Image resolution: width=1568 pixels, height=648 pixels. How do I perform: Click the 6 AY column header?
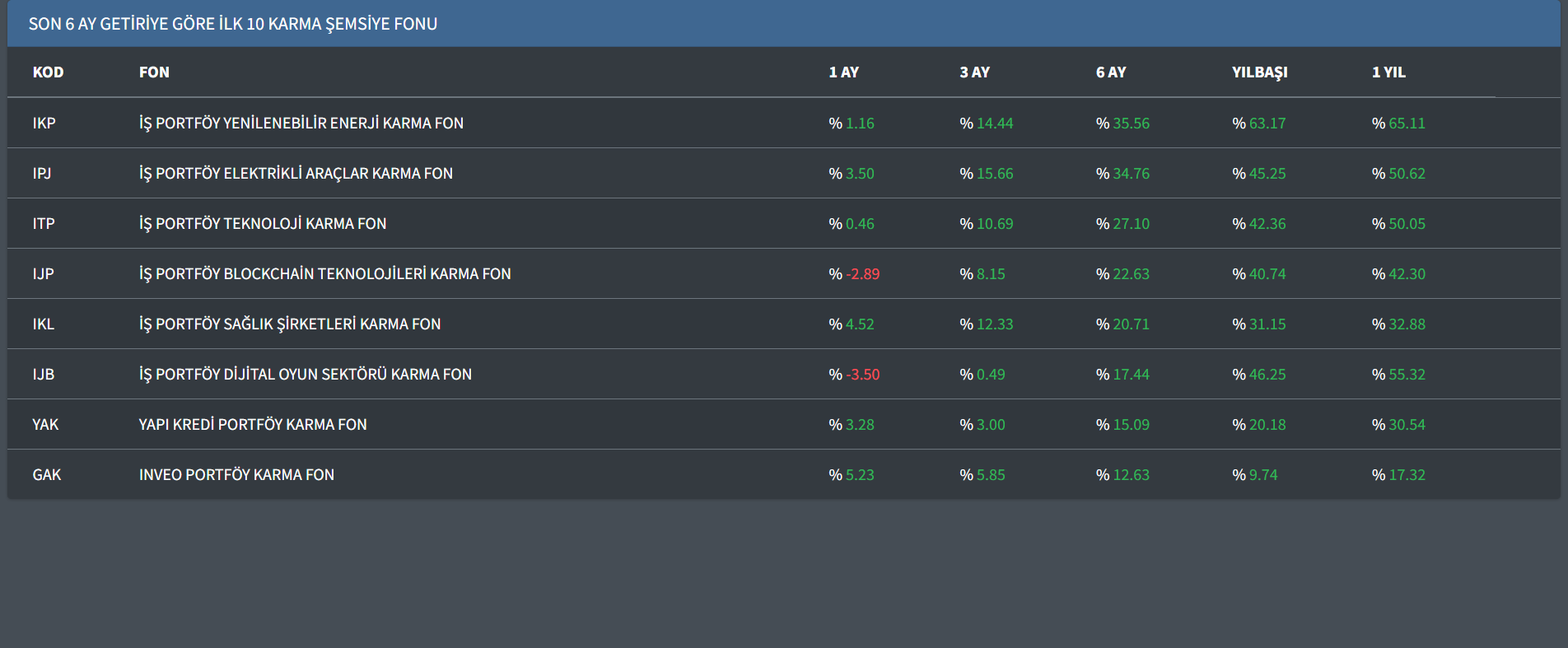(1110, 72)
